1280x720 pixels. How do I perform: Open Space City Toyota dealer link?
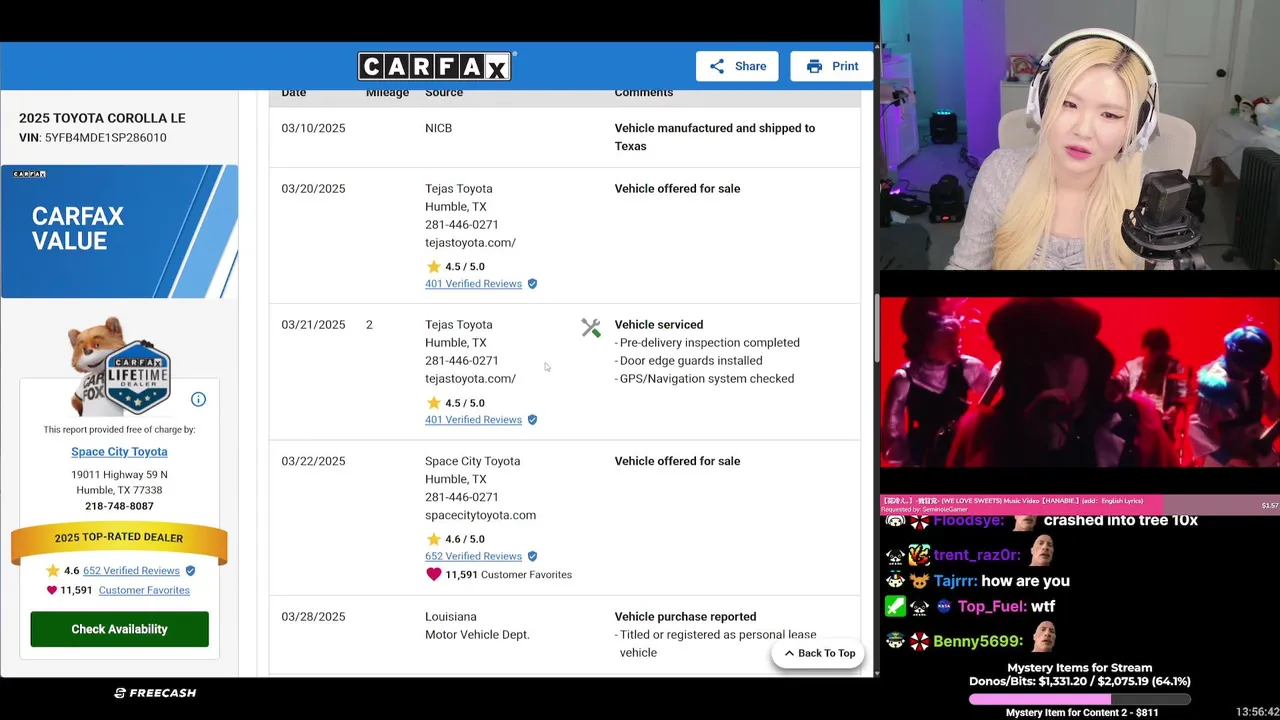point(119,452)
